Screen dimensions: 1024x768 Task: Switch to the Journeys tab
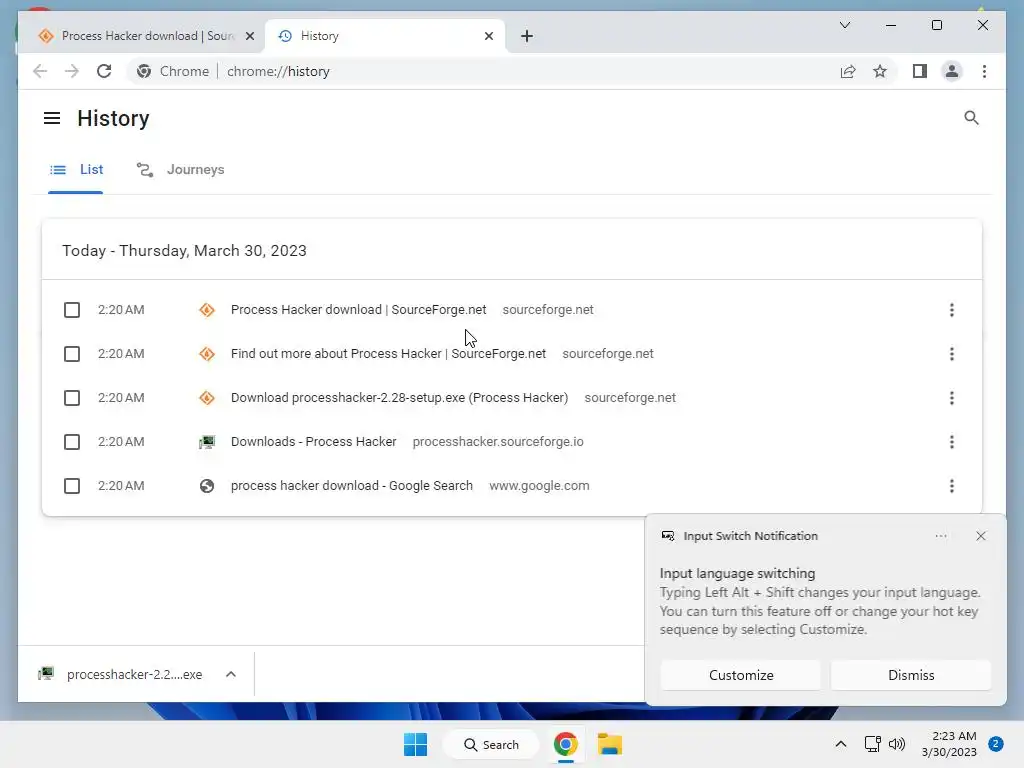180,170
